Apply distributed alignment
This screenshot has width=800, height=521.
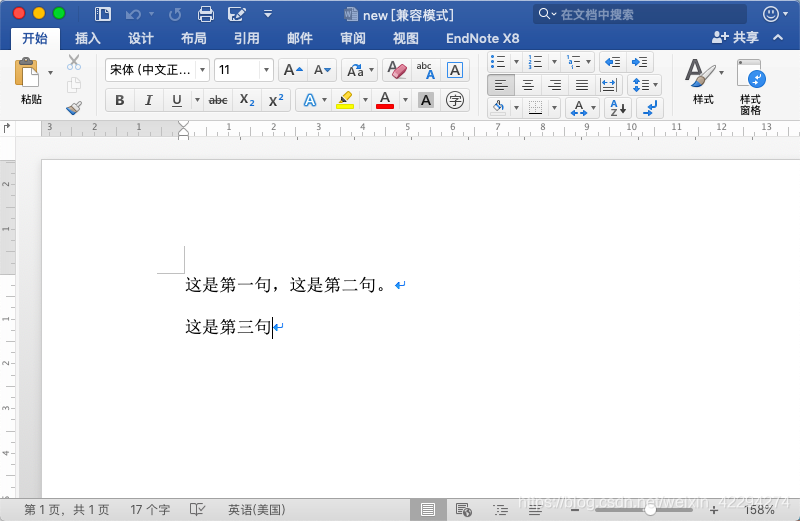point(608,85)
